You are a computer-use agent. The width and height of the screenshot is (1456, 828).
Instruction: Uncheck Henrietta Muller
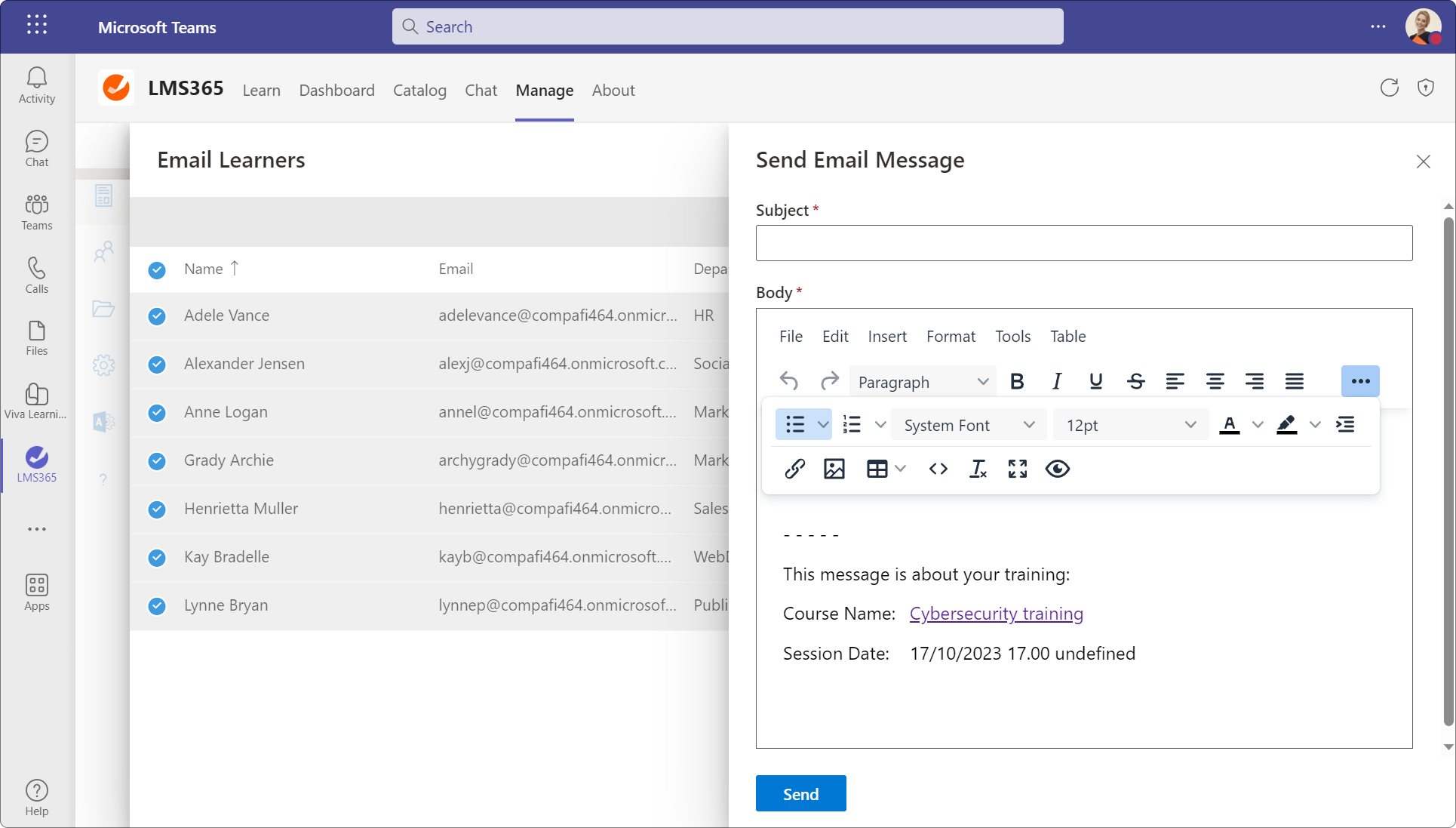157,509
